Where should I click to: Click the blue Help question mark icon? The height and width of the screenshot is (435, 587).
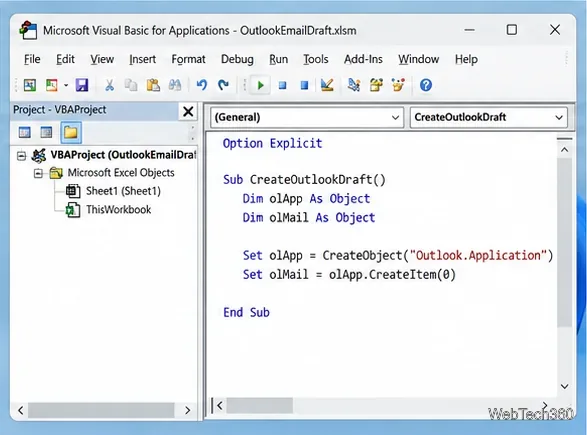click(426, 85)
